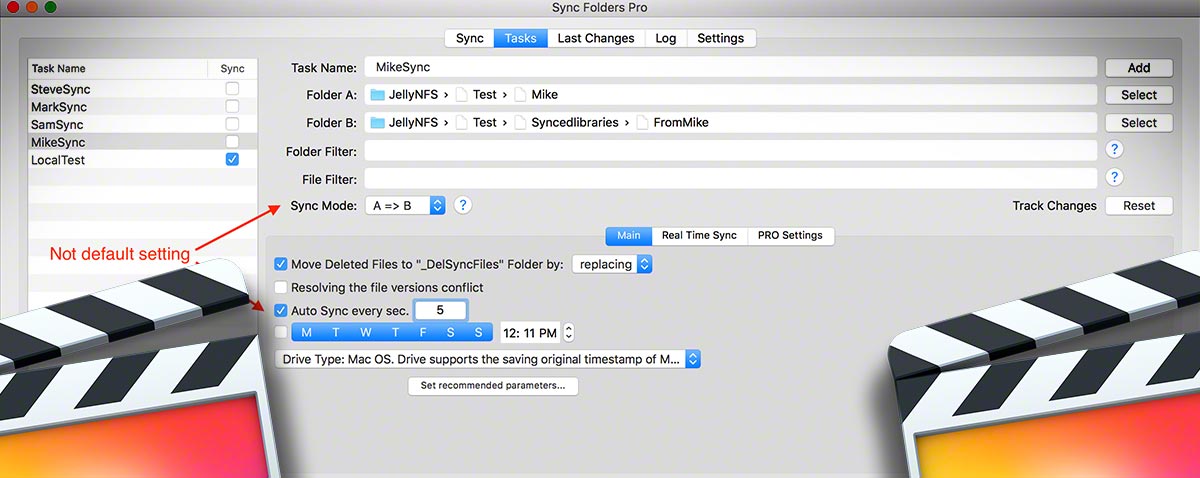Viewport: 1200px width, 478px height.
Task: Click time stepper next to 12:11 PM
Action: tap(569, 333)
